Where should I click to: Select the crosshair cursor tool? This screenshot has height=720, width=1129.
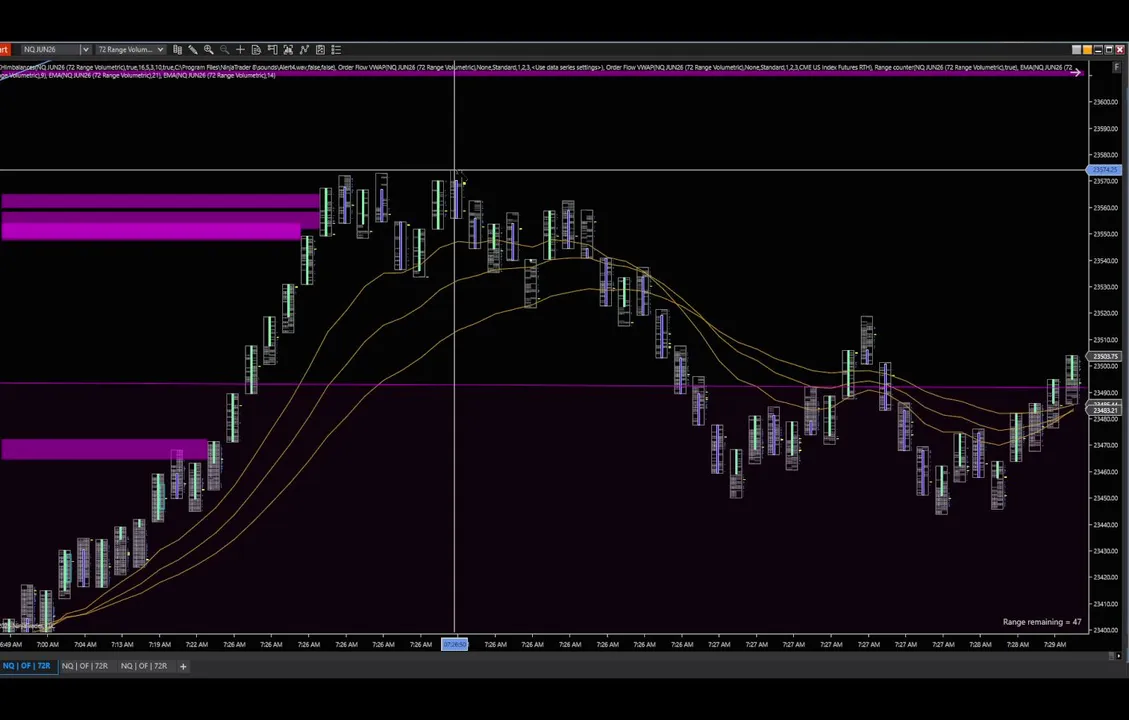tap(240, 50)
